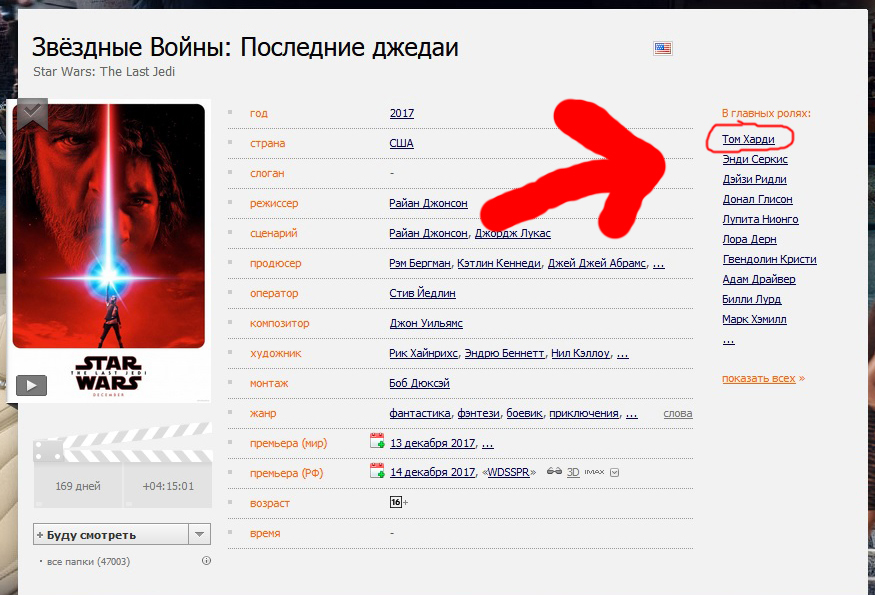Expand the small arrow next to IMAX
This screenshot has width=875, height=595.
point(614,472)
